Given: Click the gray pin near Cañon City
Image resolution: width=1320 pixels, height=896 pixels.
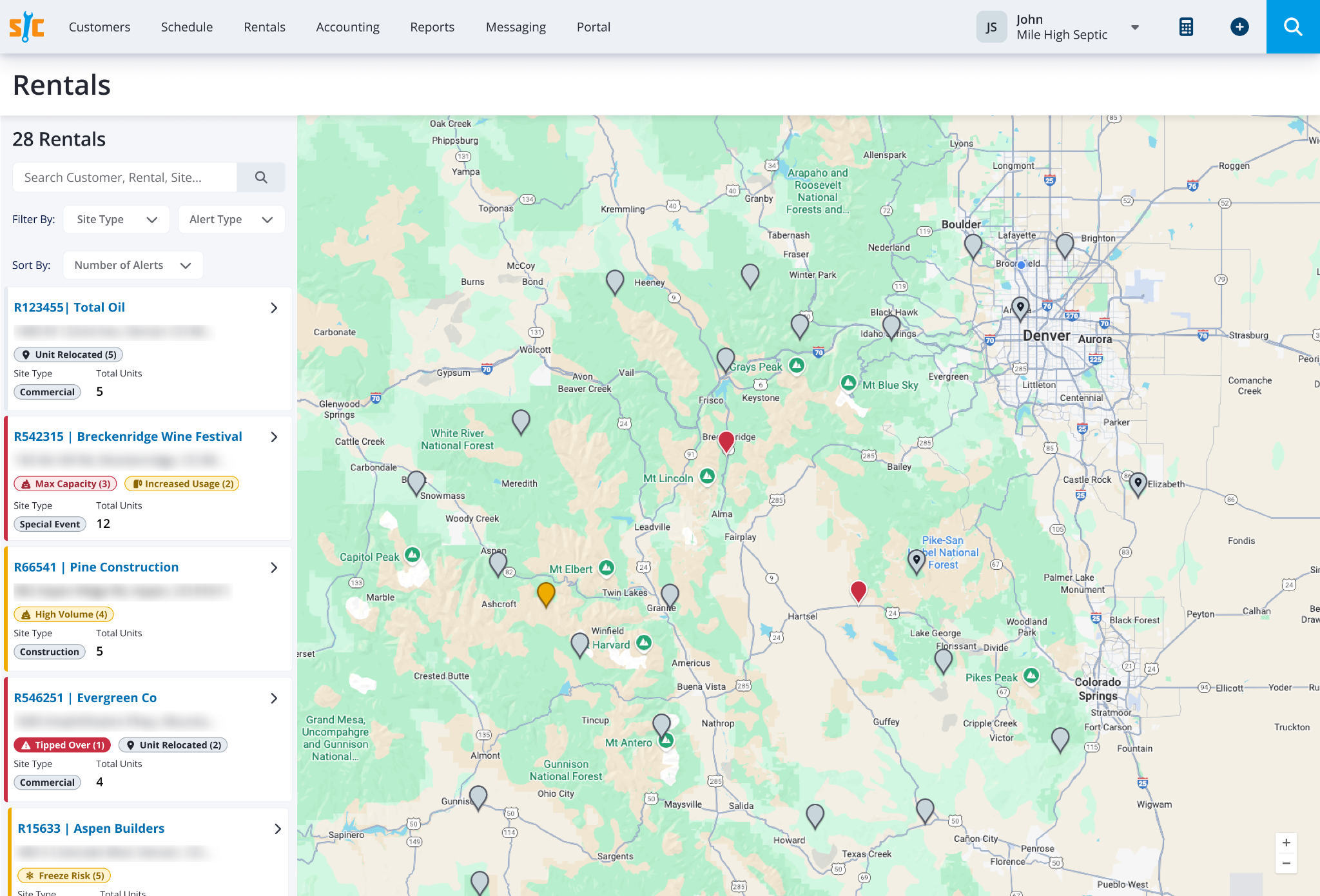Looking at the screenshot, I should click(925, 810).
